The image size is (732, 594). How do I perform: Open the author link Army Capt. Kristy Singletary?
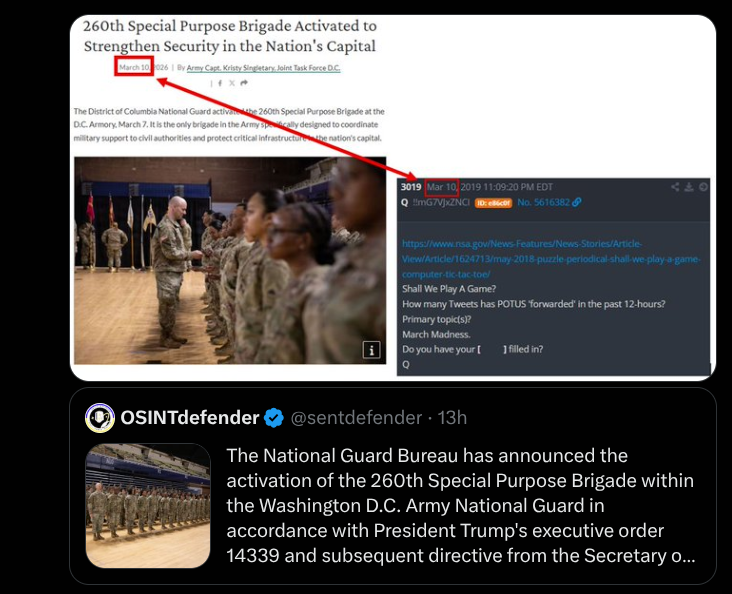pyautogui.click(x=263, y=68)
